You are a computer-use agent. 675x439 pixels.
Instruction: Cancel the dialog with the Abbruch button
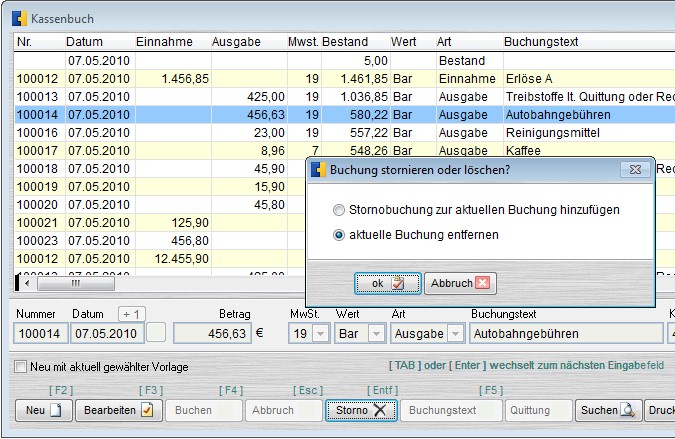coord(459,283)
